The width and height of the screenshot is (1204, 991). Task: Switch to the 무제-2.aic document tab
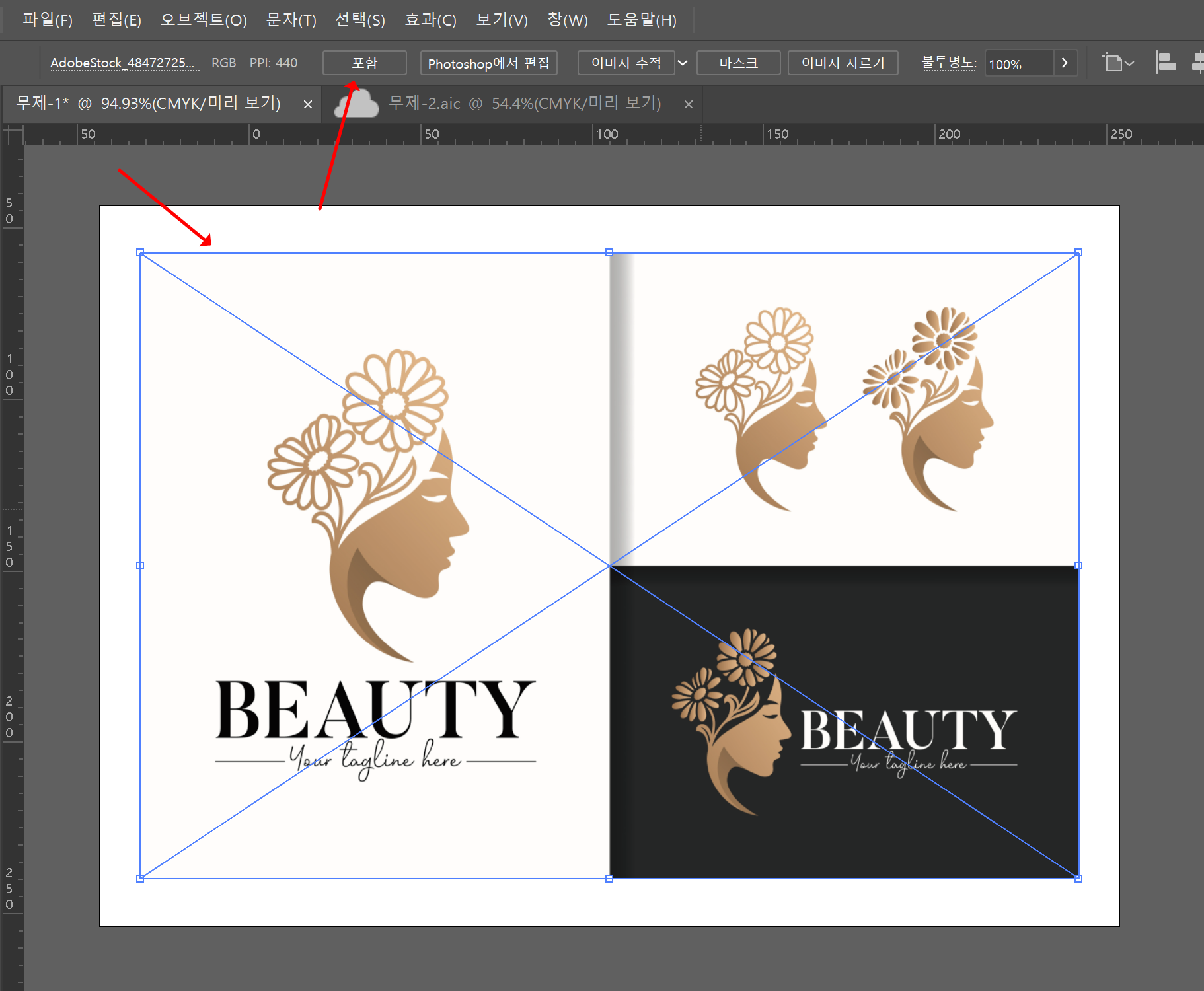(x=524, y=104)
